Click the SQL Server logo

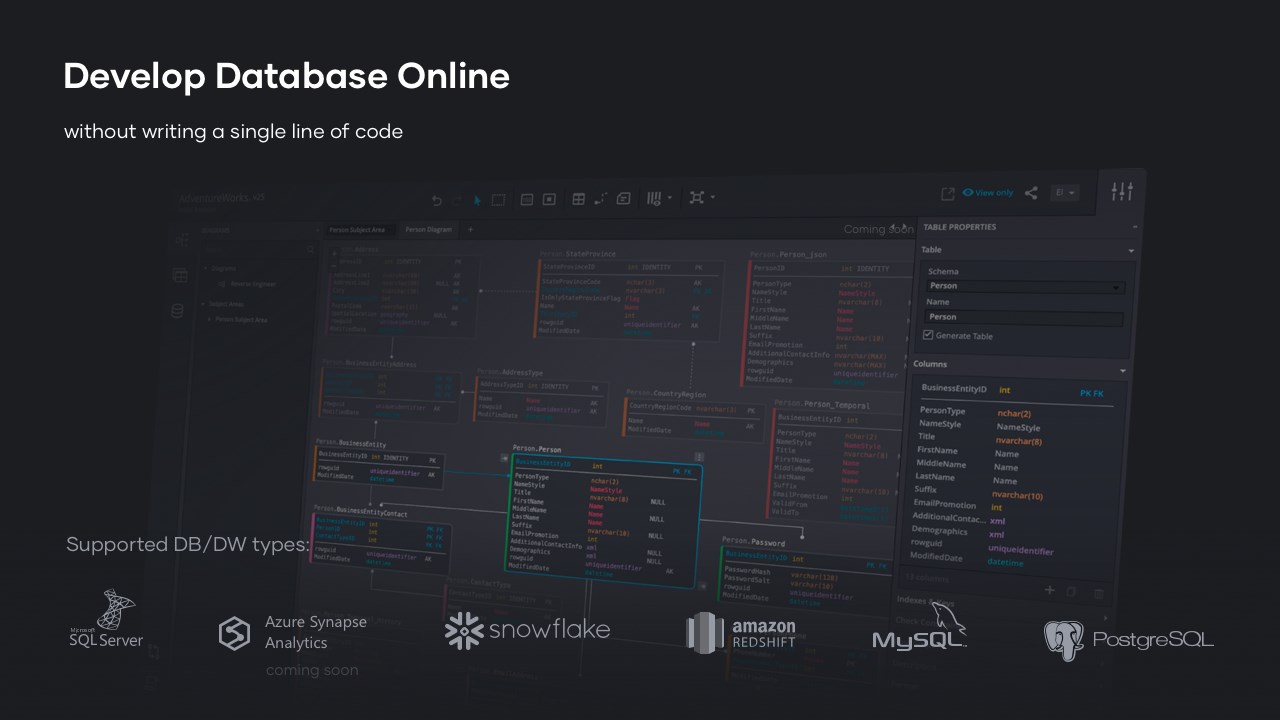pos(106,620)
